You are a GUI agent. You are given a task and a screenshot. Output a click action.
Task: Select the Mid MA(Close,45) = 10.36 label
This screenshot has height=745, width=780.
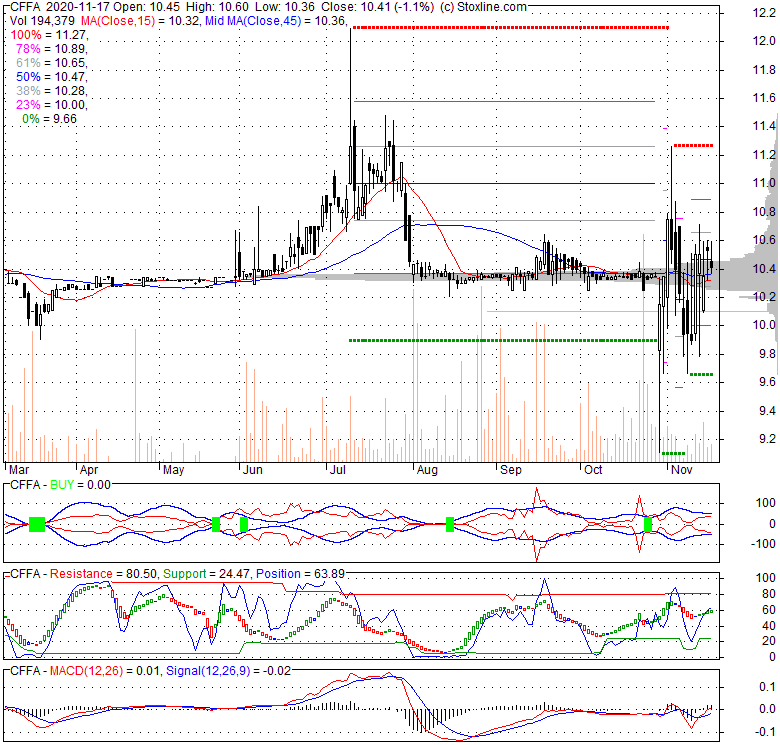click(276, 21)
